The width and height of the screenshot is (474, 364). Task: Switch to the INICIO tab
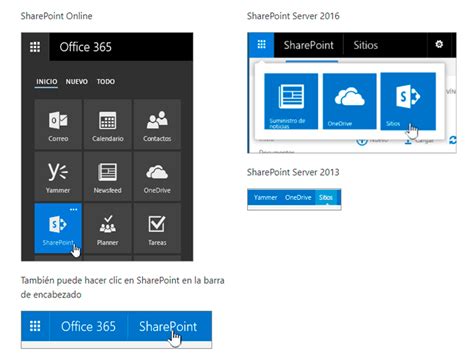click(47, 82)
